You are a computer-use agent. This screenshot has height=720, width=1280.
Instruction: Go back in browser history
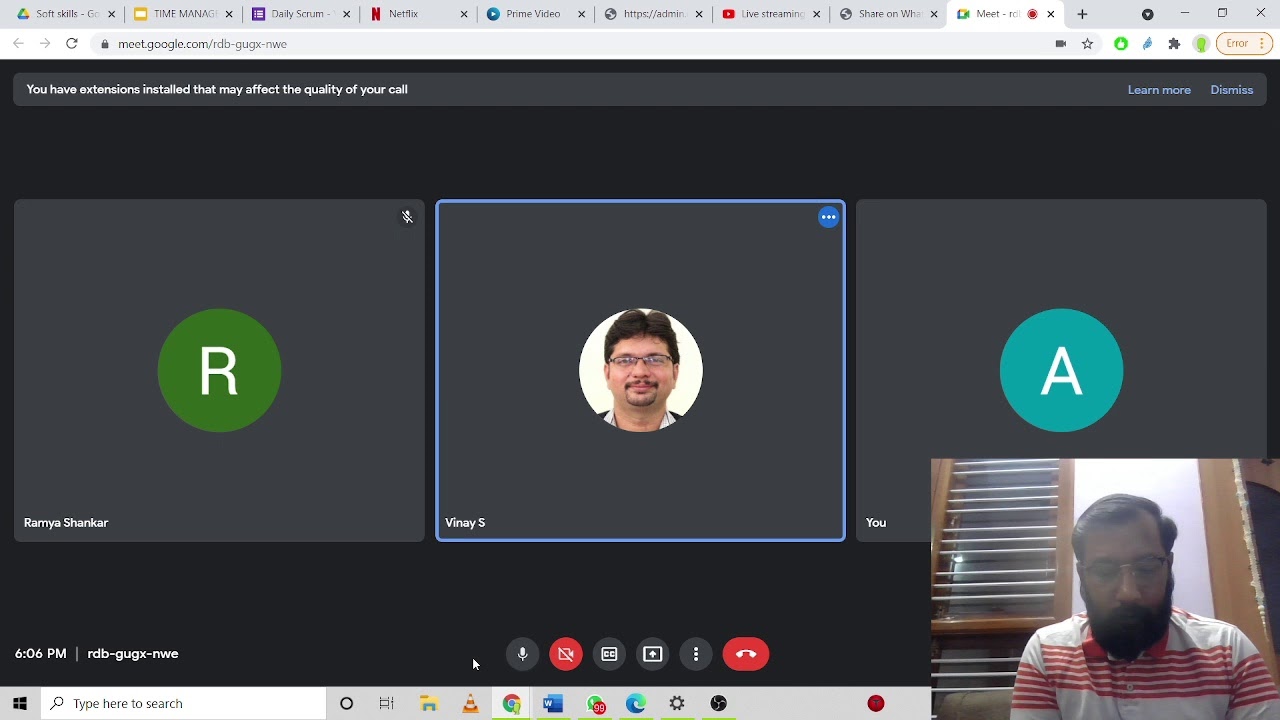coord(18,44)
